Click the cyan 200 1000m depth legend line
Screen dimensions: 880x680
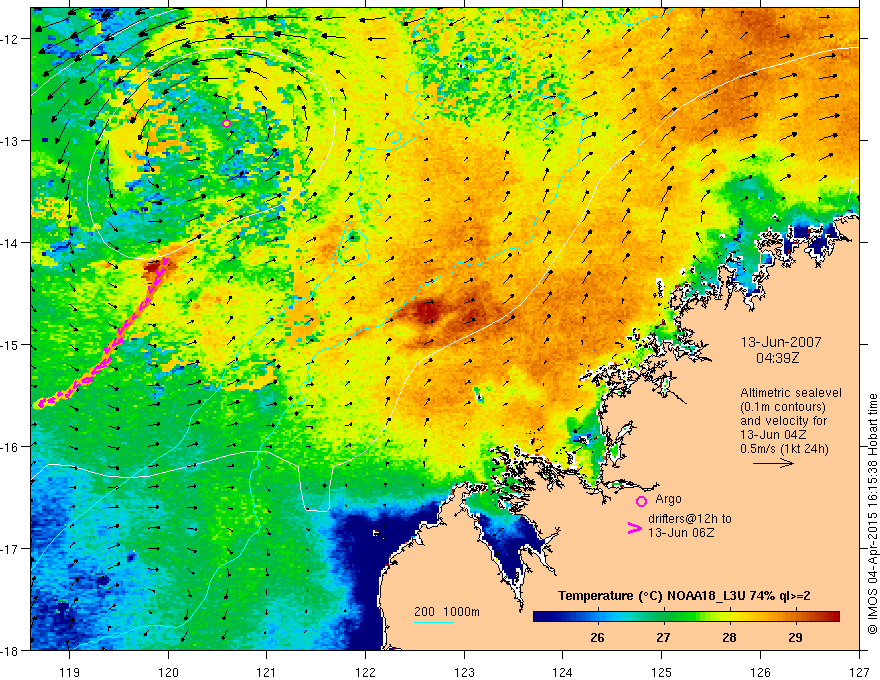(434, 622)
